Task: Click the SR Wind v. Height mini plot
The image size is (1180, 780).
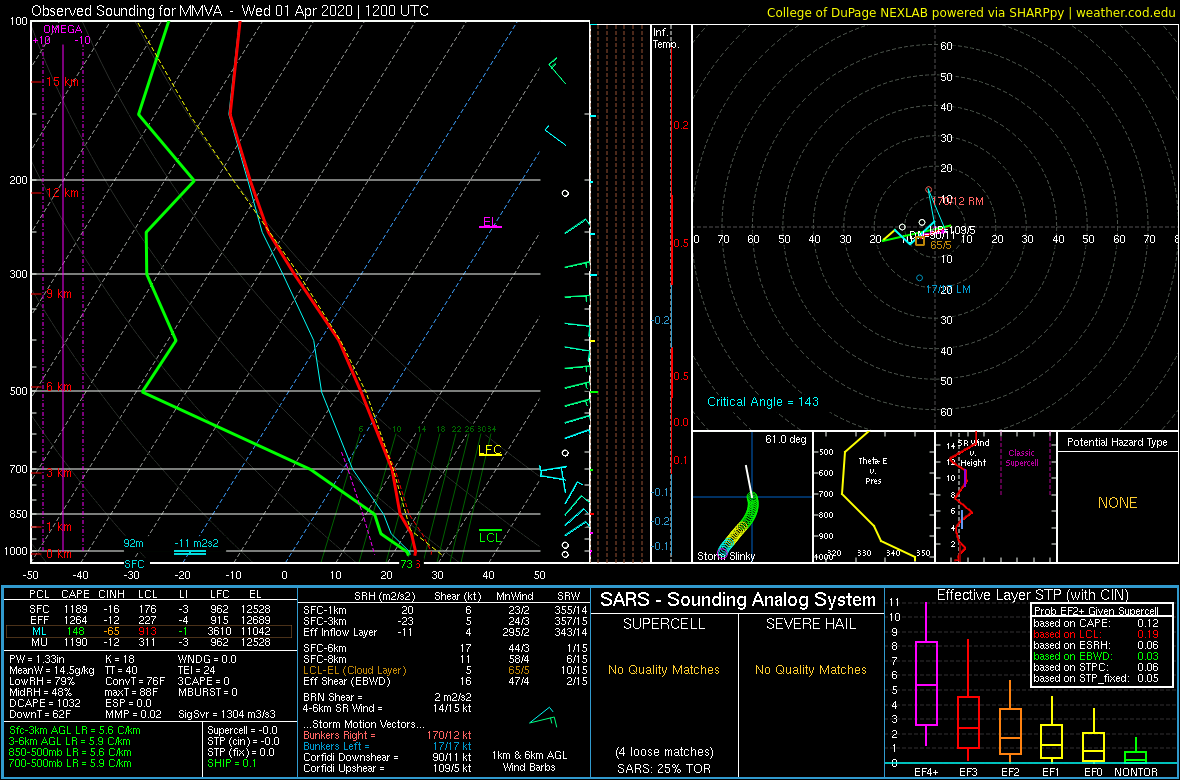Action: click(994, 497)
